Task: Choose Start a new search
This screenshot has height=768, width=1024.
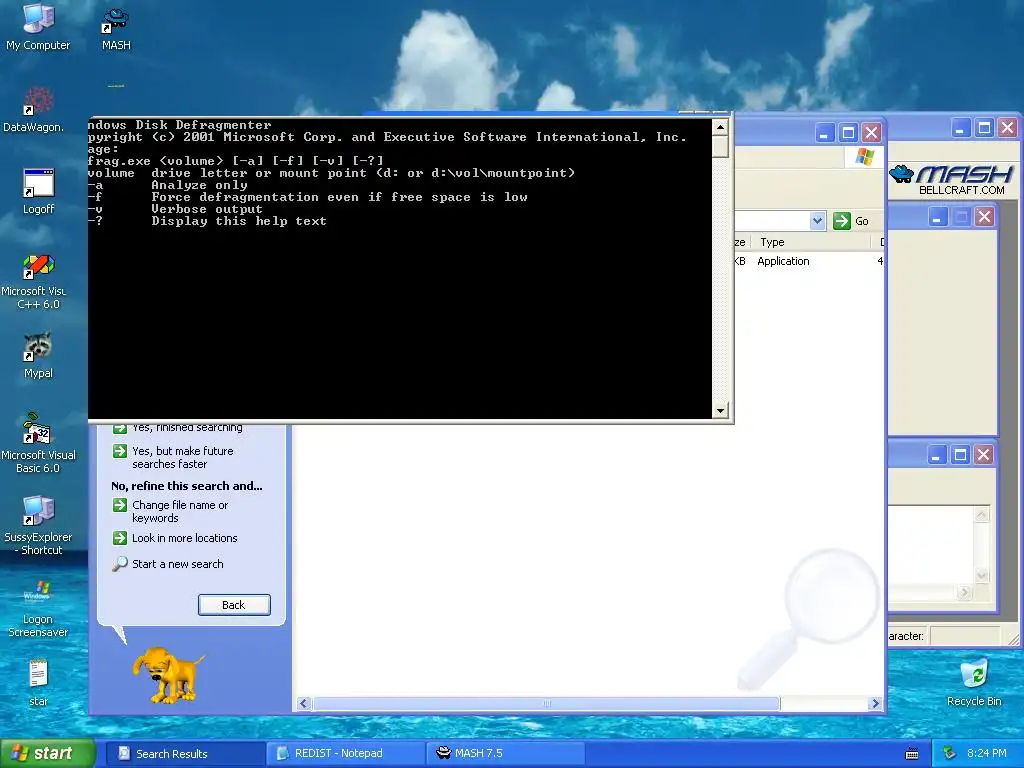Action: tap(178, 564)
